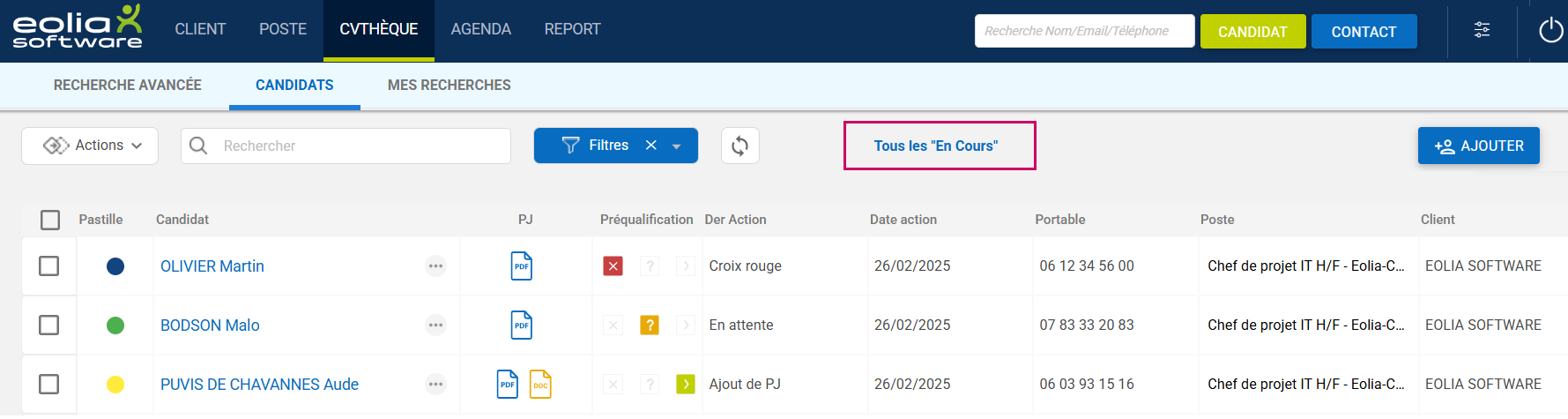Switch to the AGENDA menu
1568x419 pixels.
pos(480,29)
